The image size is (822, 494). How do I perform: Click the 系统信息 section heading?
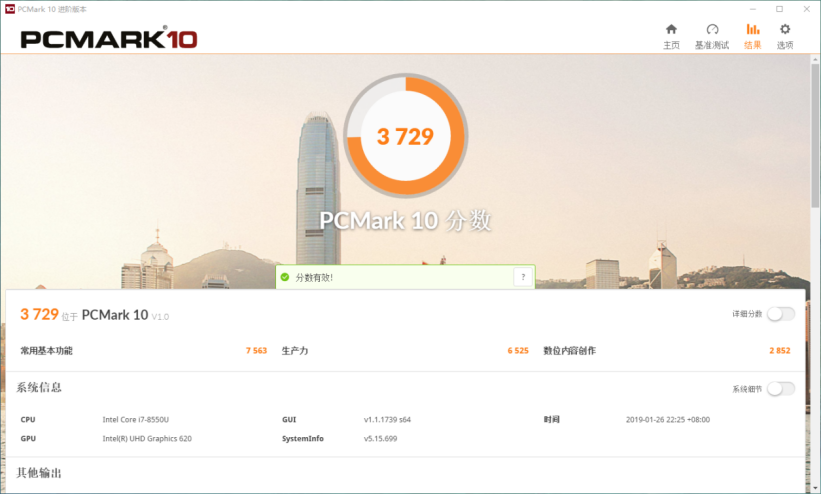39,388
